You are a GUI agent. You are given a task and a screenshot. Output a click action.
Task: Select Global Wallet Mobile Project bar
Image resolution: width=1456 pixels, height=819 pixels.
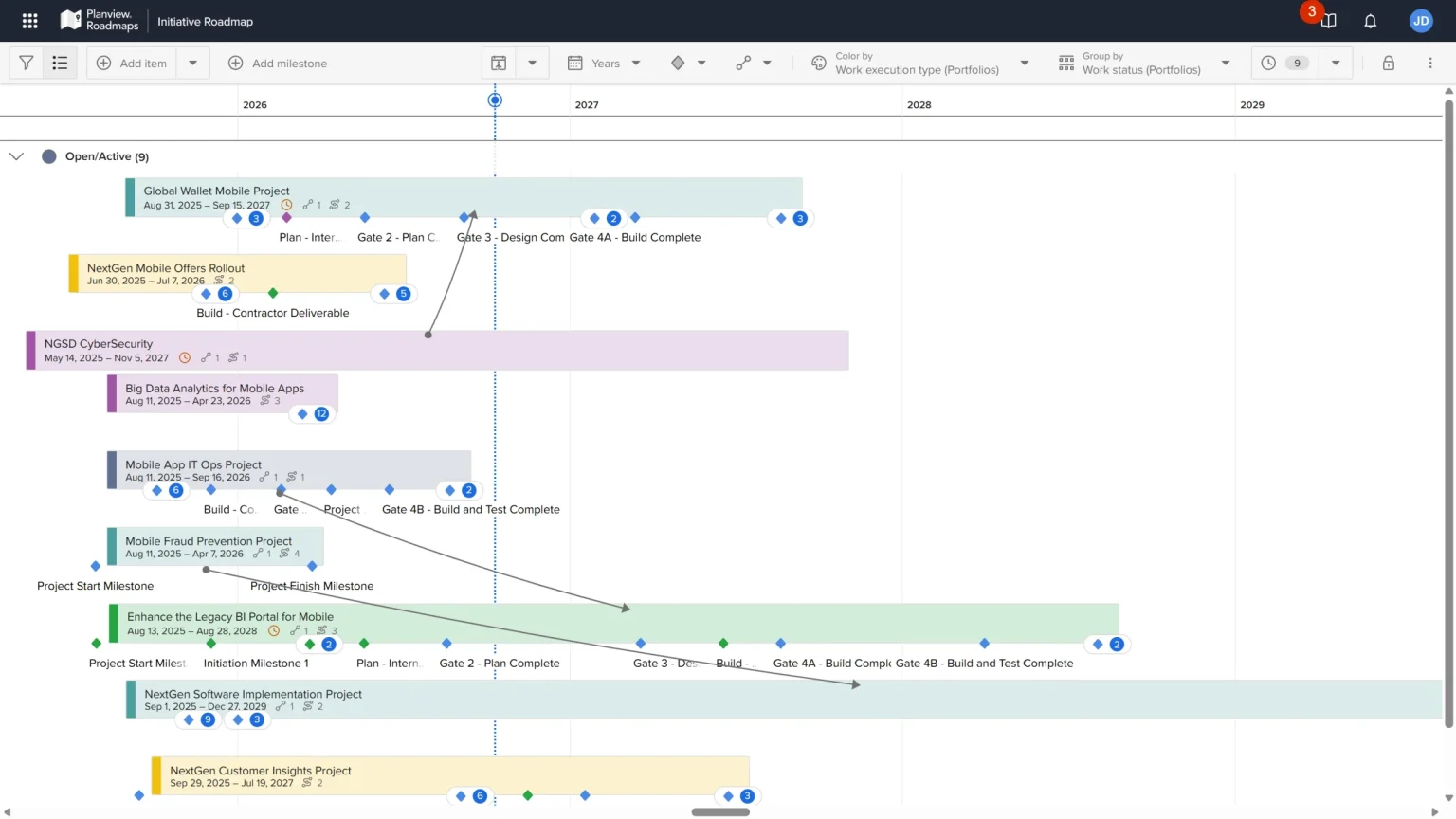[x=464, y=197]
